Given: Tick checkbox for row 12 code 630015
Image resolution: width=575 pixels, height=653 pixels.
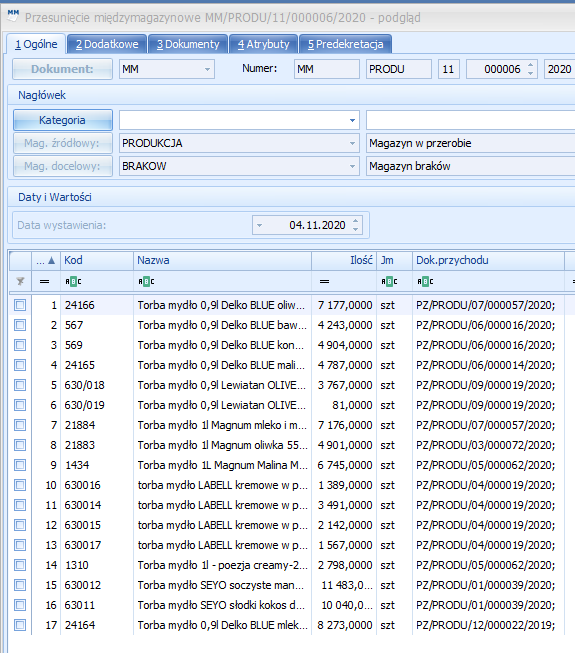Looking at the screenshot, I should click(x=20, y=525).
